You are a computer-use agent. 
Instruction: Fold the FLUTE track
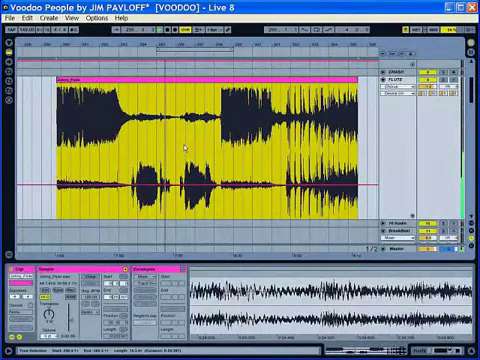(383, 80)
